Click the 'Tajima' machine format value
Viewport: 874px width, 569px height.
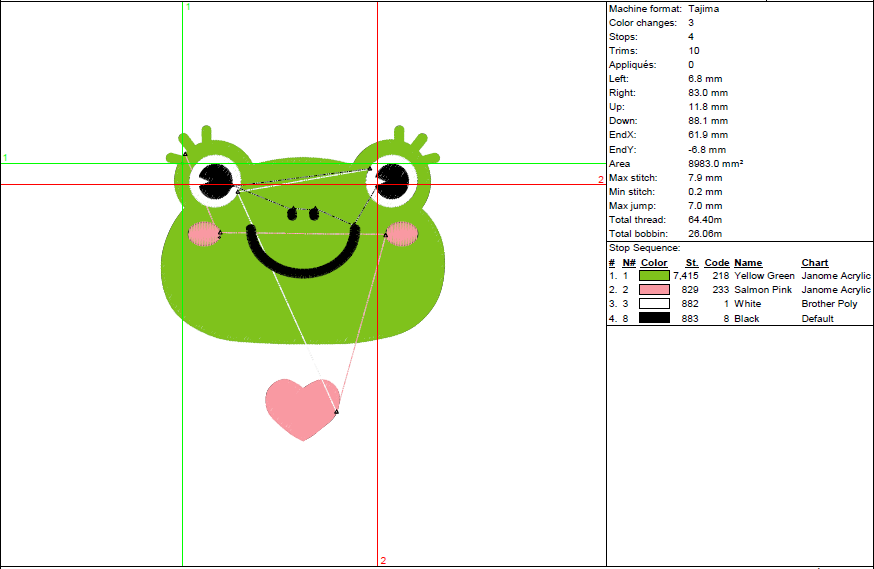click(703, 9)
